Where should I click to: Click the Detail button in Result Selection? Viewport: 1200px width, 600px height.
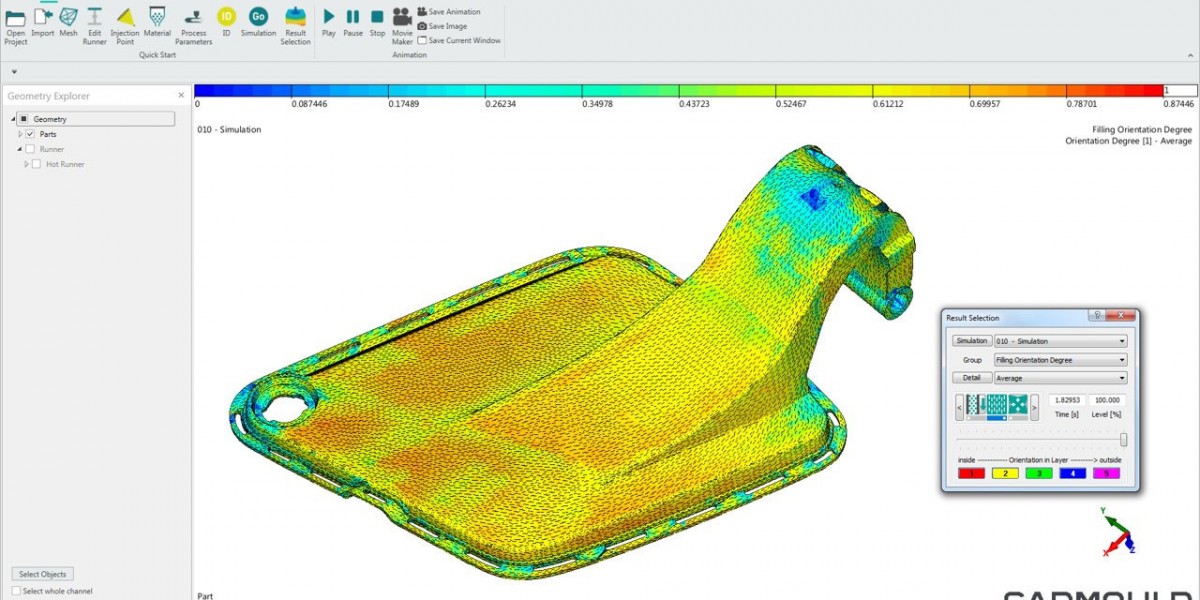click(971, 378)
